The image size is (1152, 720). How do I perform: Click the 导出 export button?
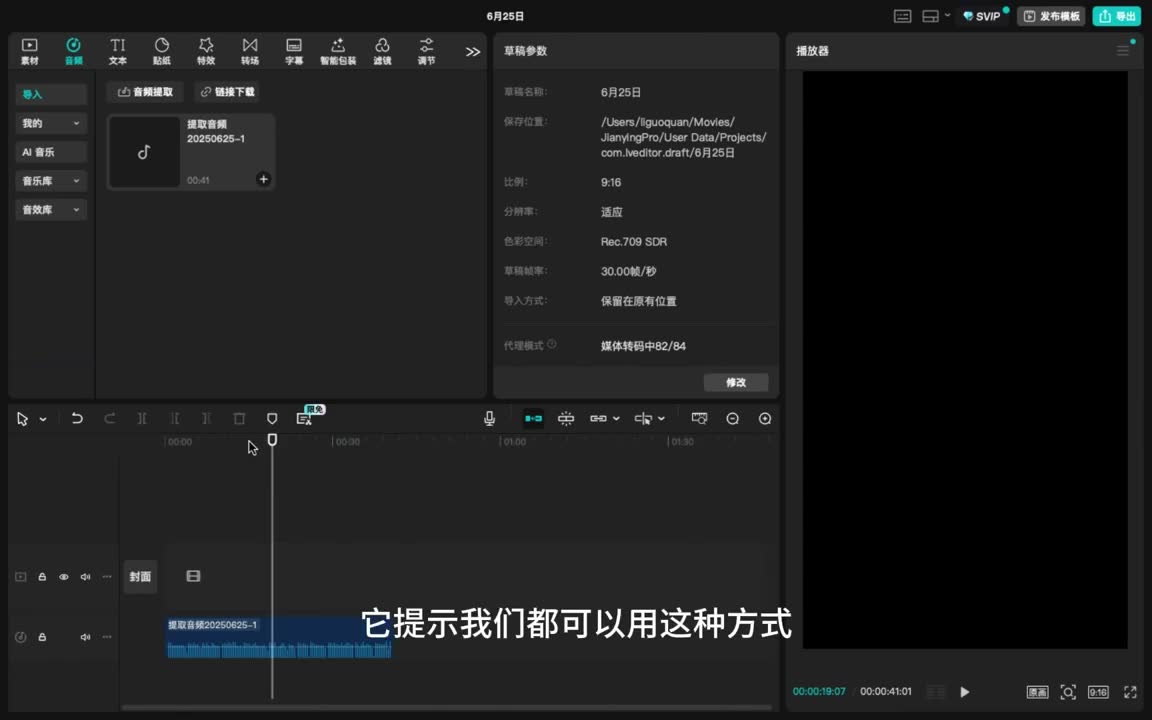pos(1116,16)
